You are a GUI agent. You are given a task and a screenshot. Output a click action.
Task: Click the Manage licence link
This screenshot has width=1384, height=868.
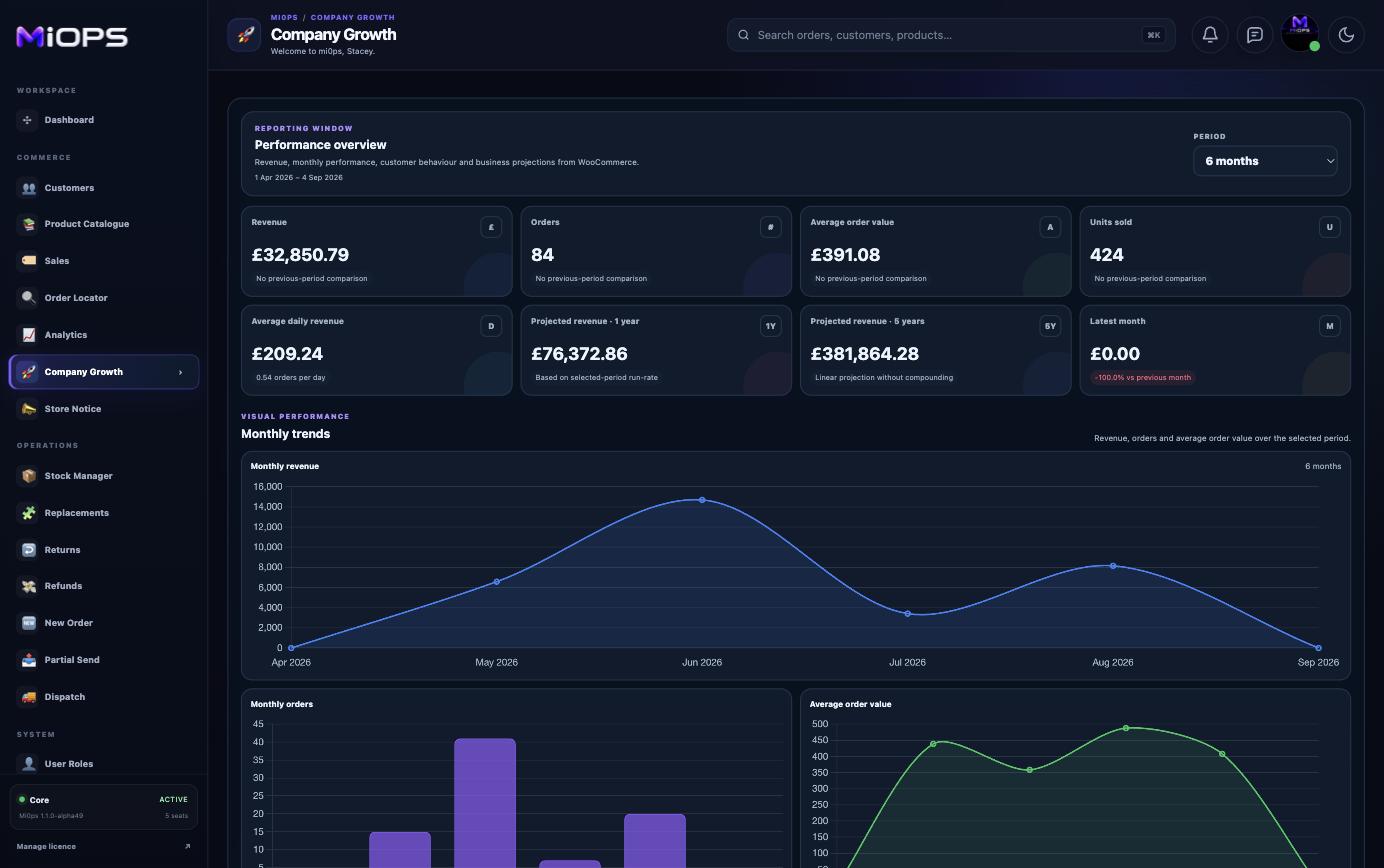coord(46,847)
